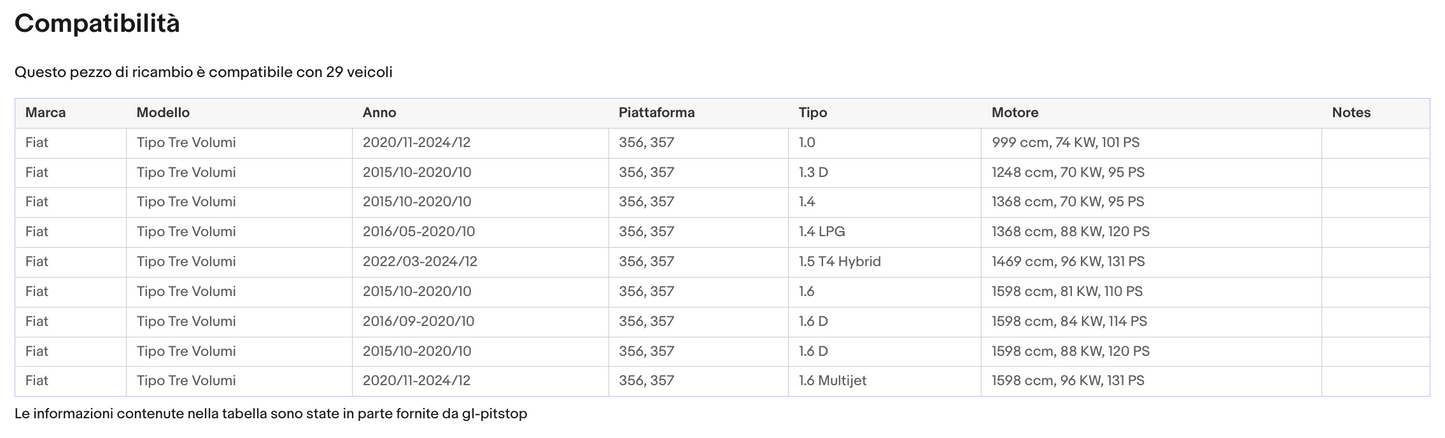Select the 999 ccm, 74 KW engine cell
The image size is (1445, 438).
[x=1066, y=143]
